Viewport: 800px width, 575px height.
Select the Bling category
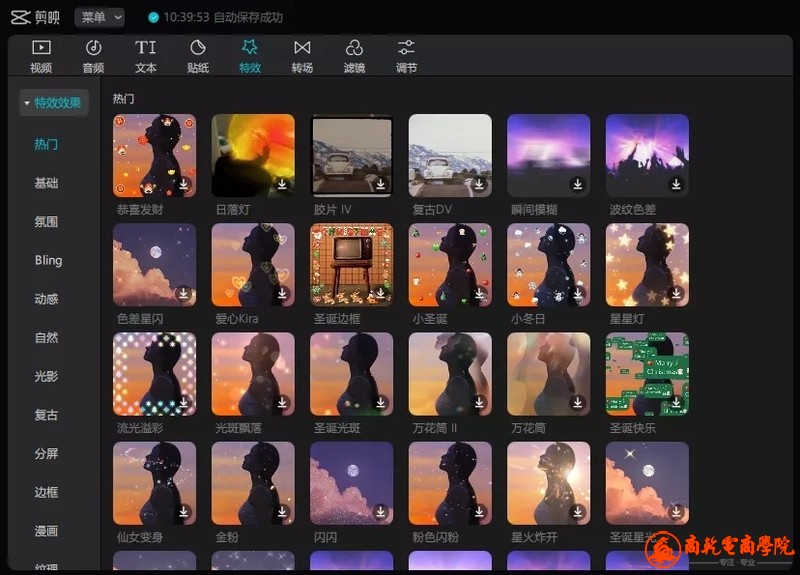tap(48, 260)
